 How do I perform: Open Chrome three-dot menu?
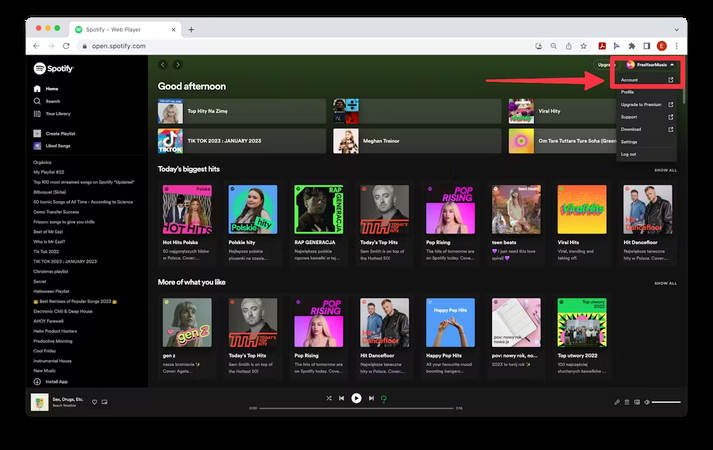point(677,46)
